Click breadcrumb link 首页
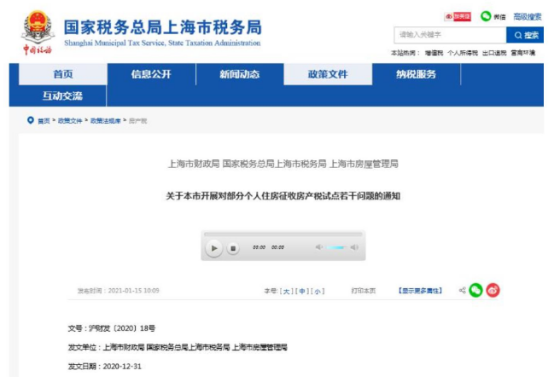 coord(44,121)
